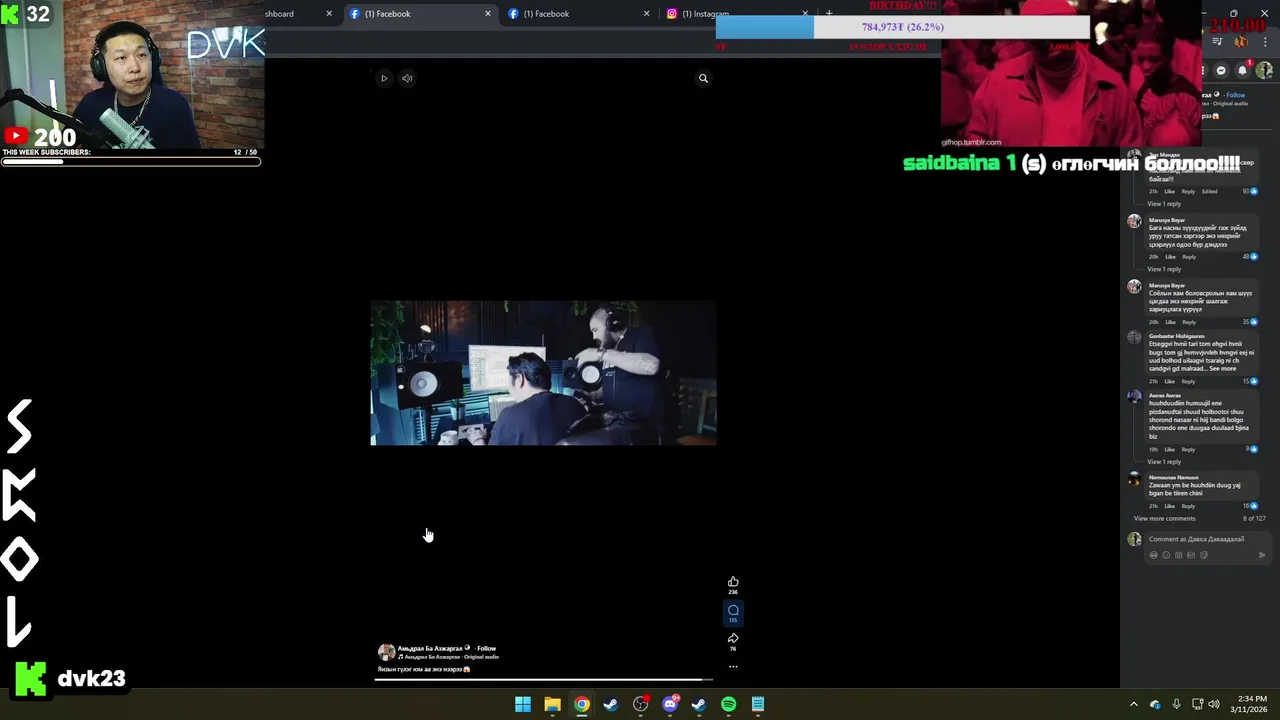Screen dimensions: 1280x720
Task: Open Notepad from the taskbar
Action: pyautogui.click(x=758, y=704)
